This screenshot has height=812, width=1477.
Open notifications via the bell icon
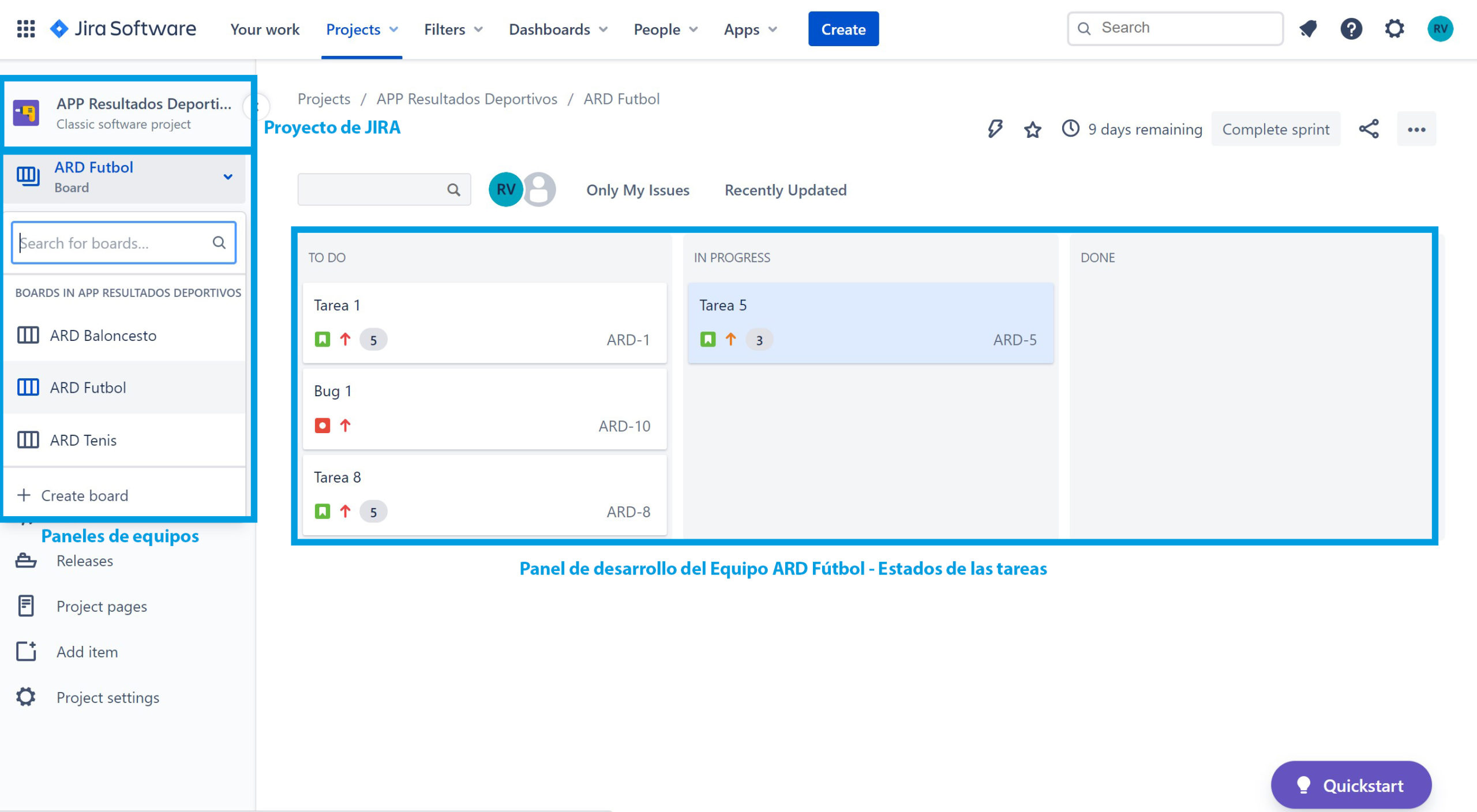1308,29
